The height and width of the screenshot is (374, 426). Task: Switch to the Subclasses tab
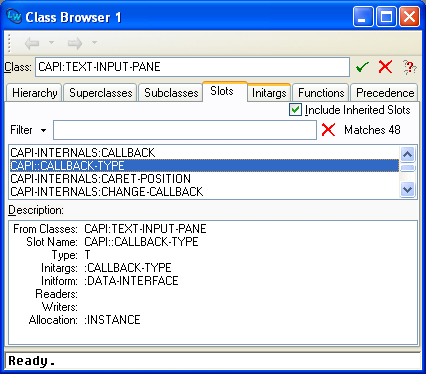(x=171, y=93)
